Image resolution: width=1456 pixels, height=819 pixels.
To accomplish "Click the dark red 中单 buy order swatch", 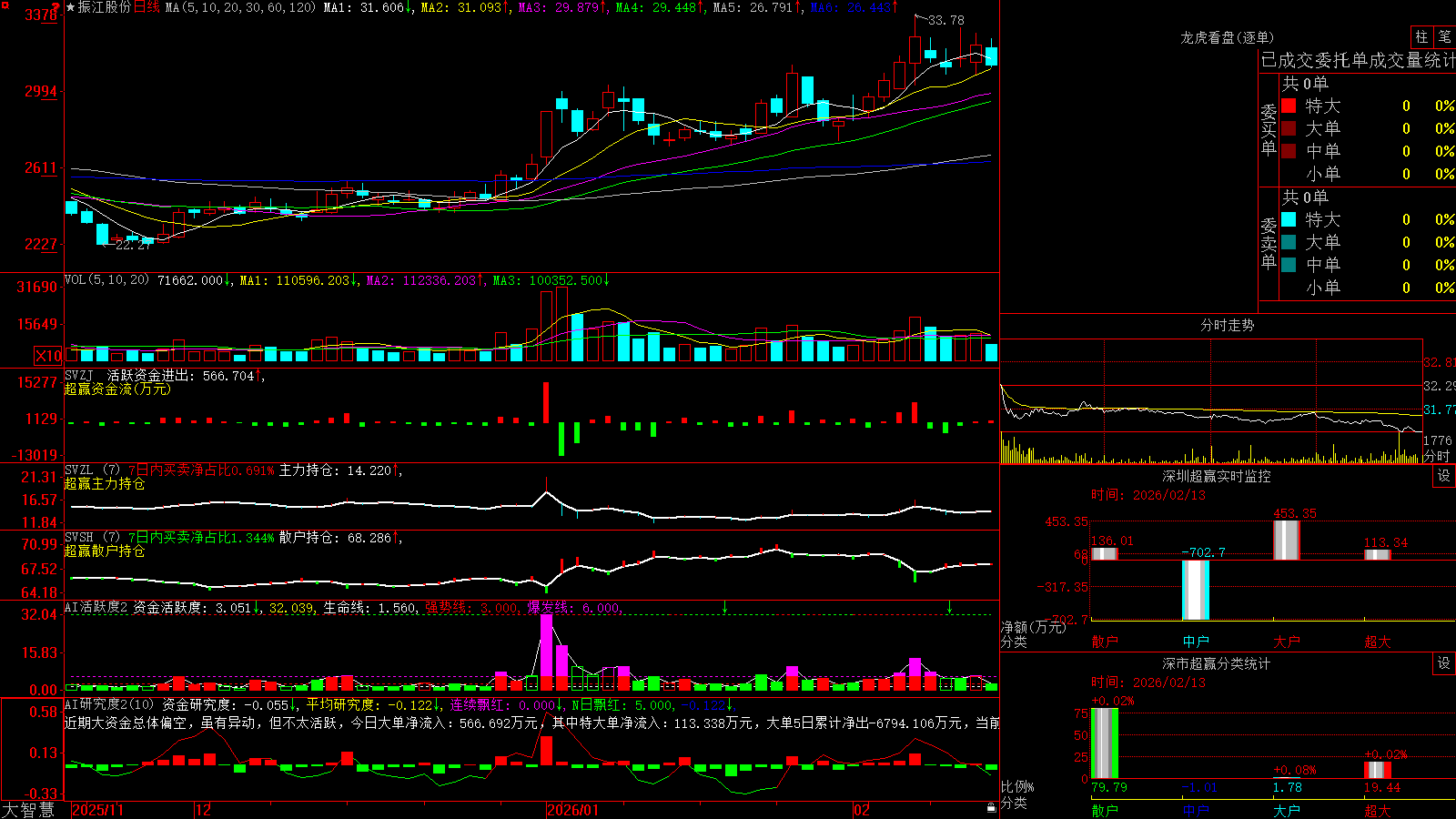I will tap(1289, 151).
